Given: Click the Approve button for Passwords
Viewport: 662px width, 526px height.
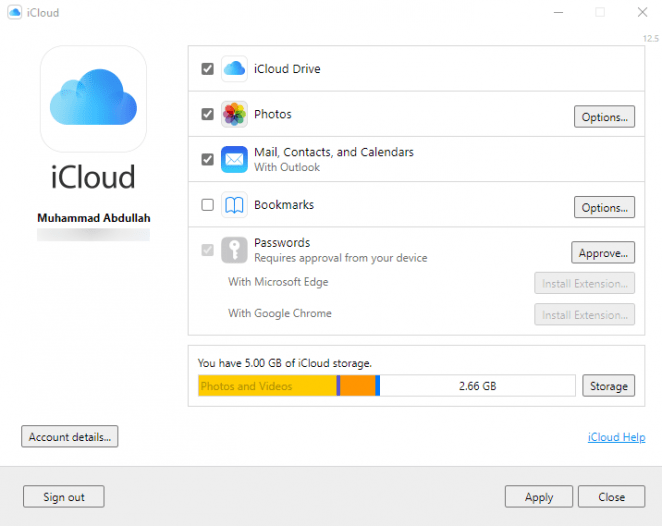Looking at the screenshot, I should [603, 253].
